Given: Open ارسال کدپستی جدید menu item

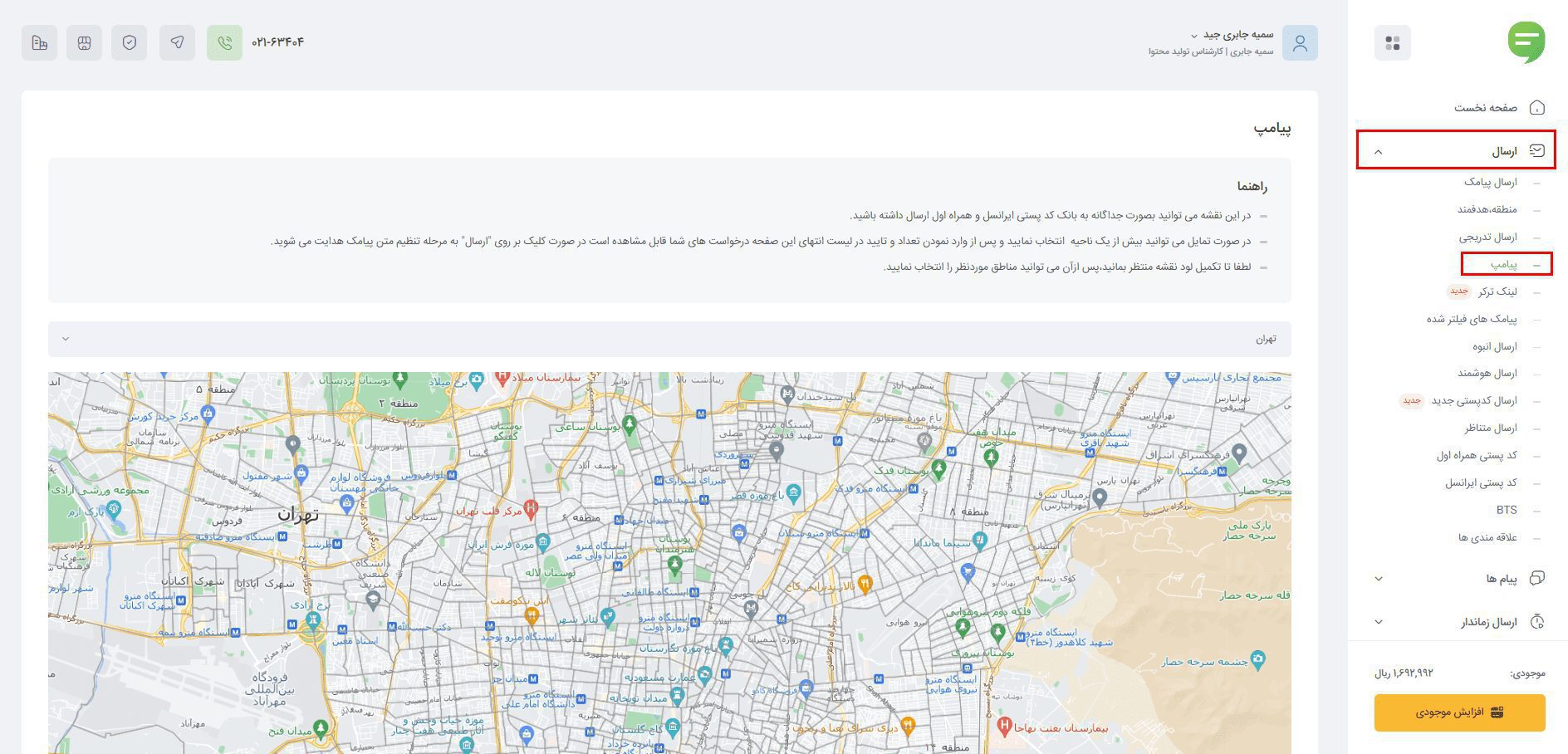Looking at the screenshot, I should (1474, 400).
